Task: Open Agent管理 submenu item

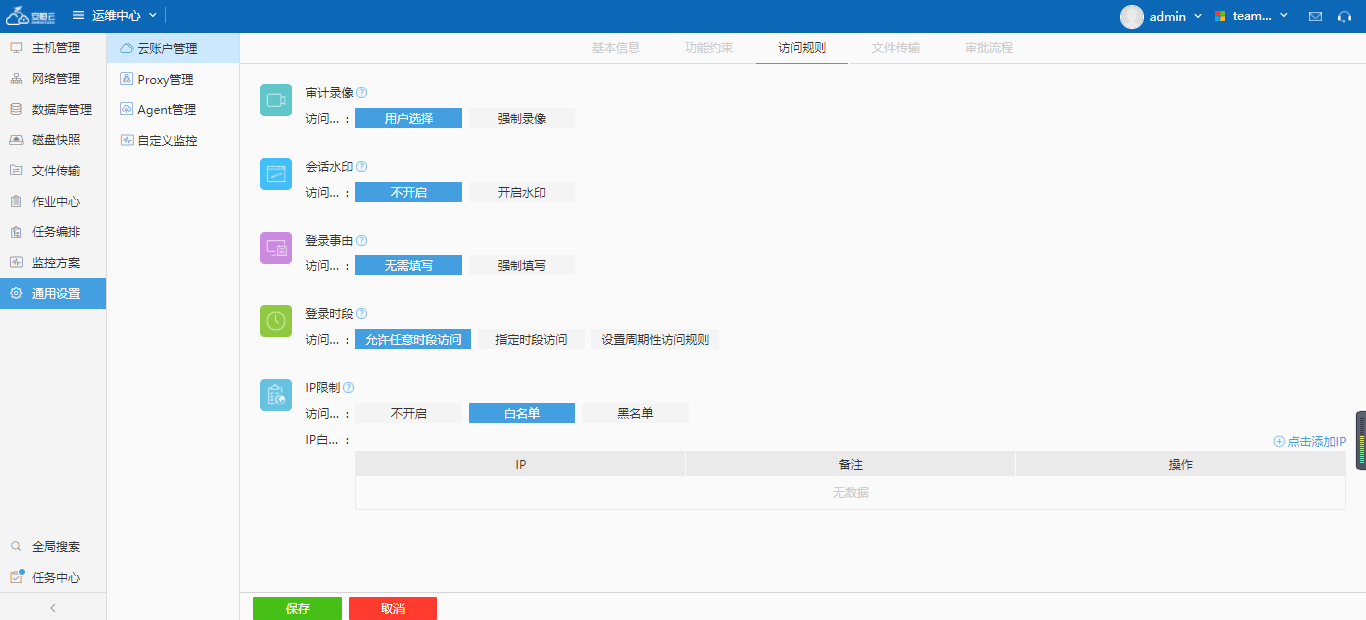Action: [x=173, y=110]
